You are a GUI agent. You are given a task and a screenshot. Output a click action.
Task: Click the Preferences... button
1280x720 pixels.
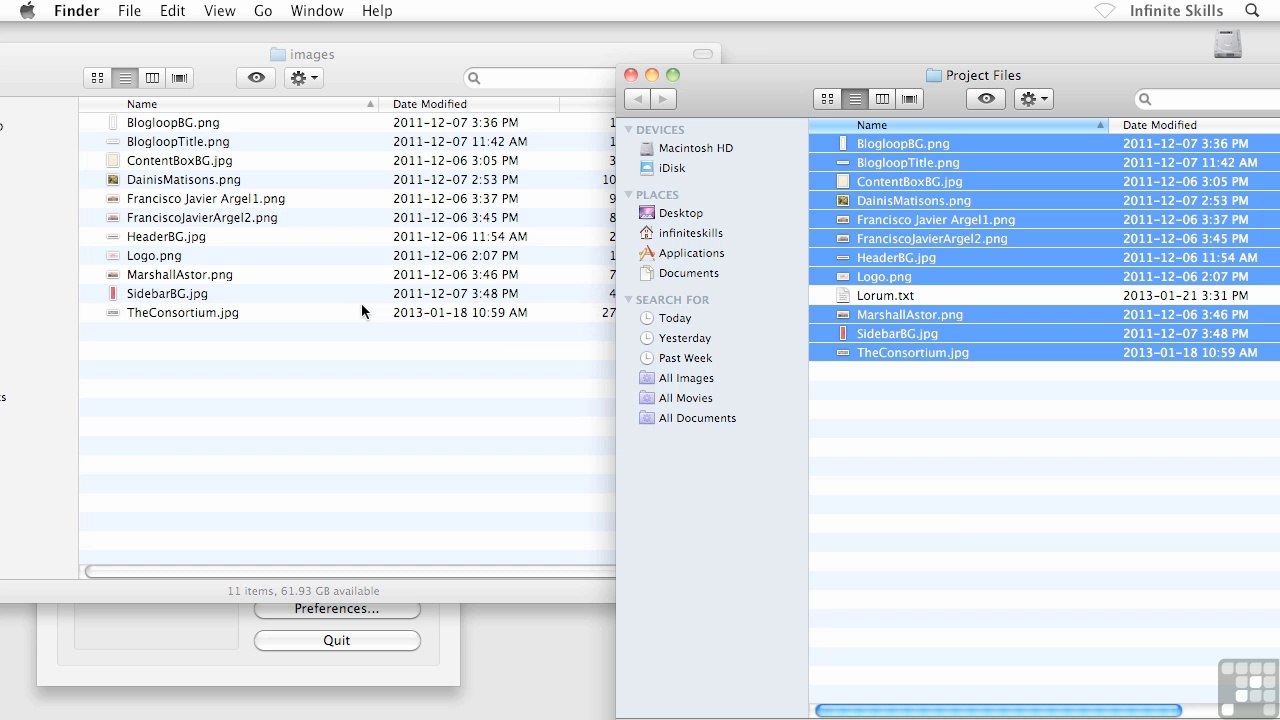pos(337,609)
